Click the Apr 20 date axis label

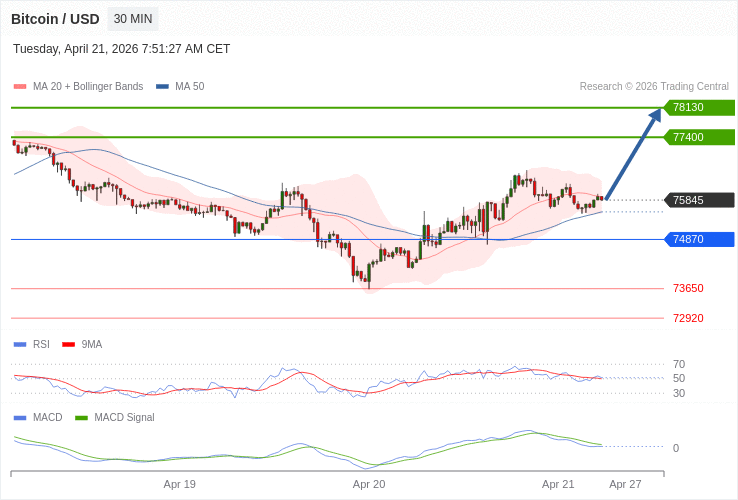pyautogui.click(x=369, y=484)
